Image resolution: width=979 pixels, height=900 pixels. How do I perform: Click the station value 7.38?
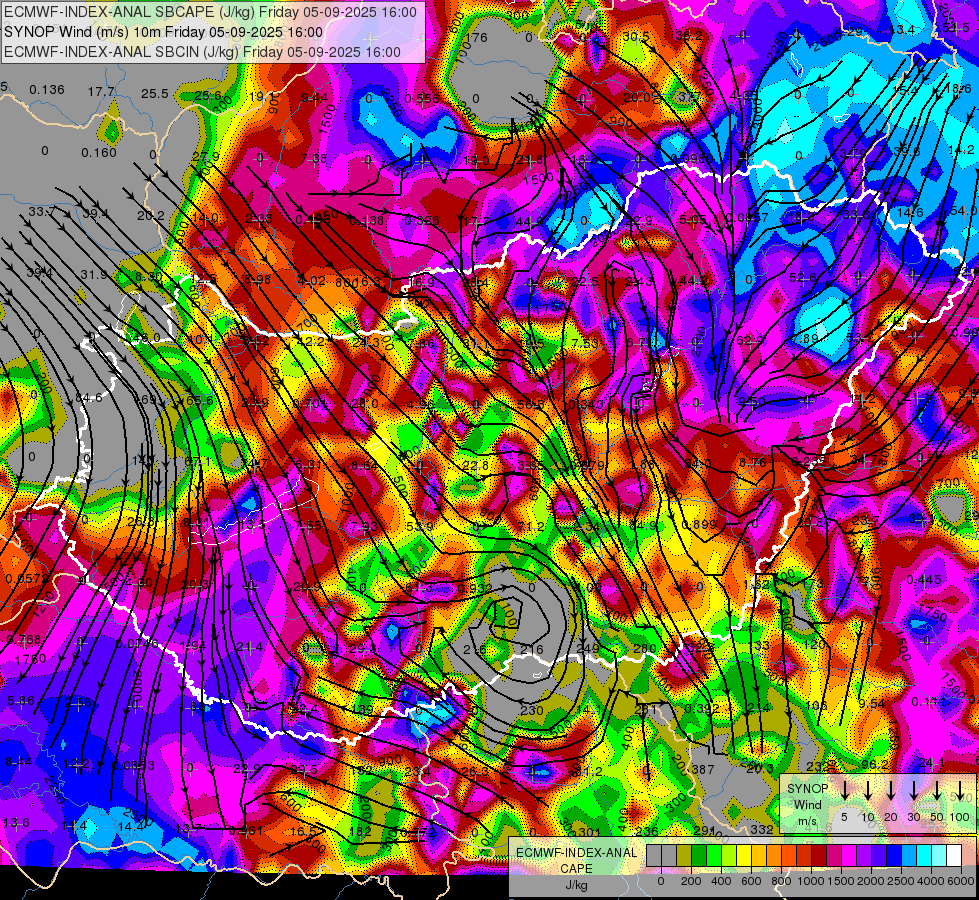tap(314, 159)
